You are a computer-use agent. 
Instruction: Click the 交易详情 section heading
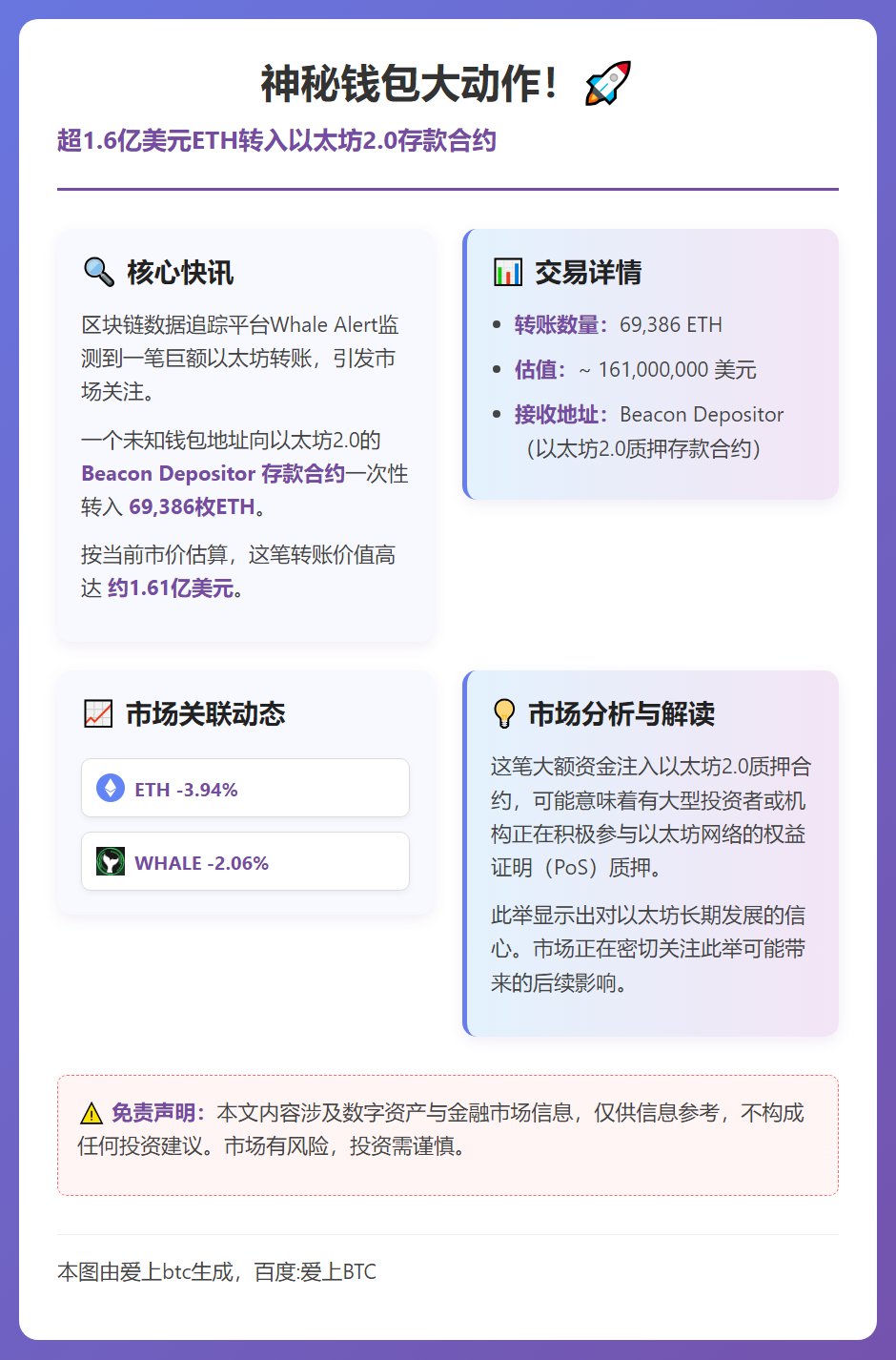(588, 273)
